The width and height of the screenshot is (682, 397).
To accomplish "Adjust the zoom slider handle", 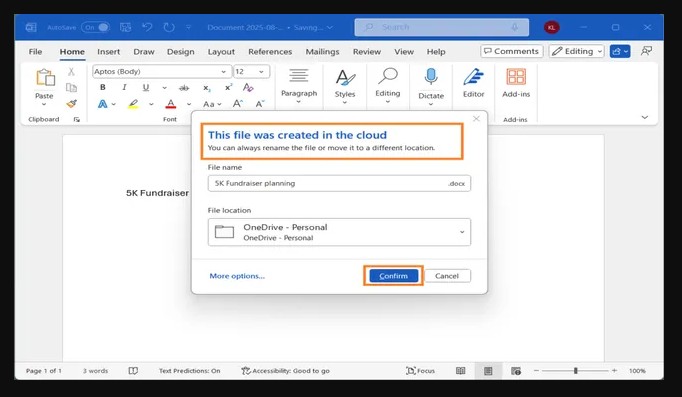I will coord(575,371).
